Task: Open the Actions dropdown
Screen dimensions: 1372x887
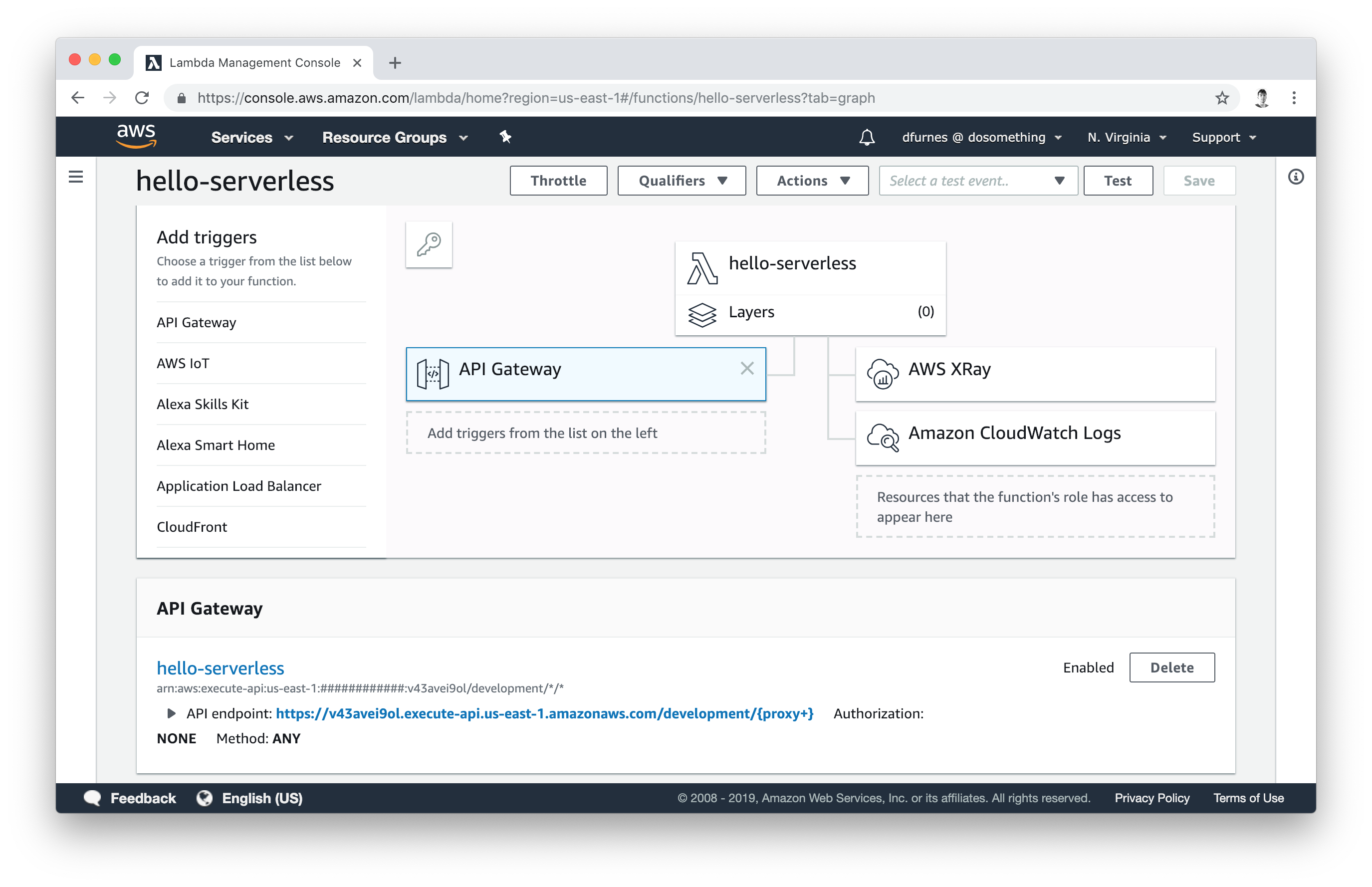Action: (x=812, y=180)
